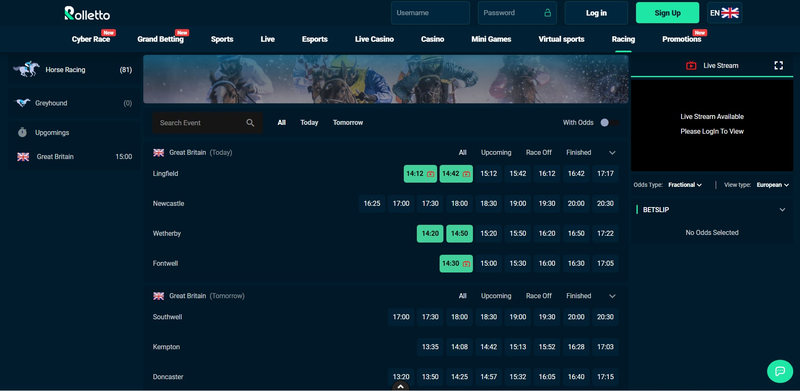Select Lingfield 14:42 race

tap(456, 174)
